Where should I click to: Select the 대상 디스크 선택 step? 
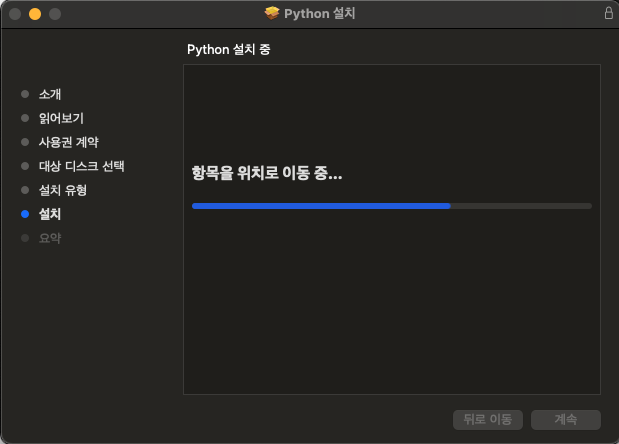pos(81,166)
